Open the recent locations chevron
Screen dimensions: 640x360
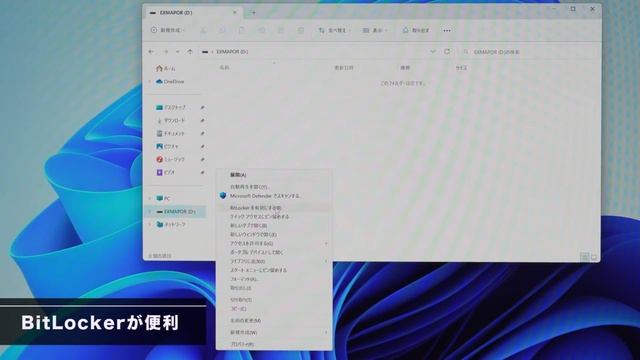click(178, 52)
